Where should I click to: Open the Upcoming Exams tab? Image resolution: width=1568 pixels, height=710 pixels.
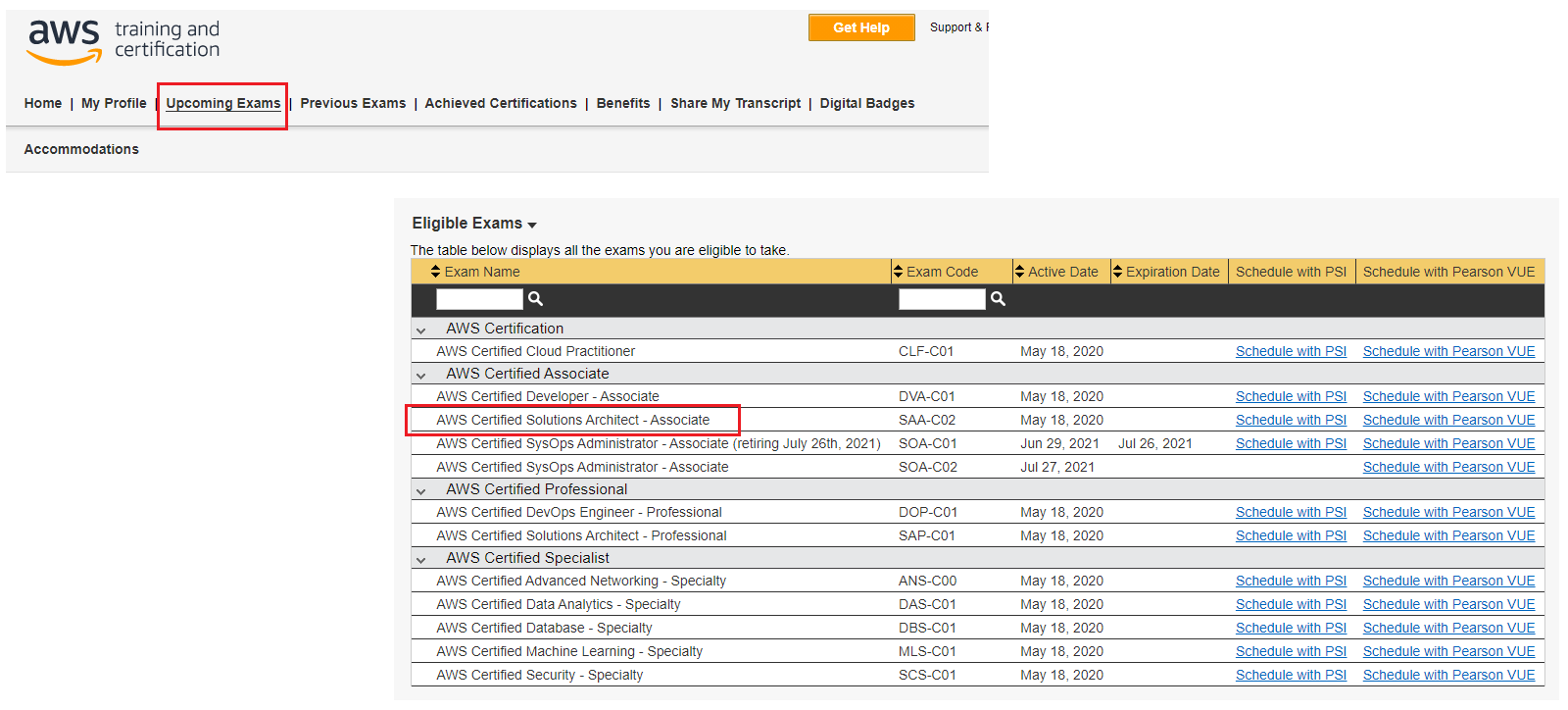[223, 103]
